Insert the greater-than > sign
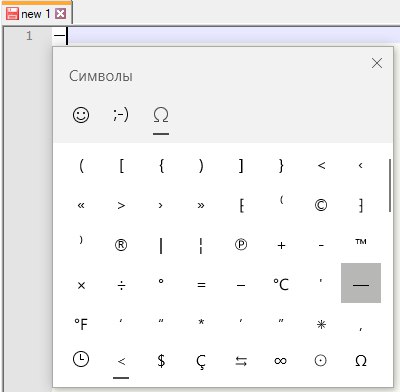The width and height of the screenshot is (400, 392). coord(121,205)
